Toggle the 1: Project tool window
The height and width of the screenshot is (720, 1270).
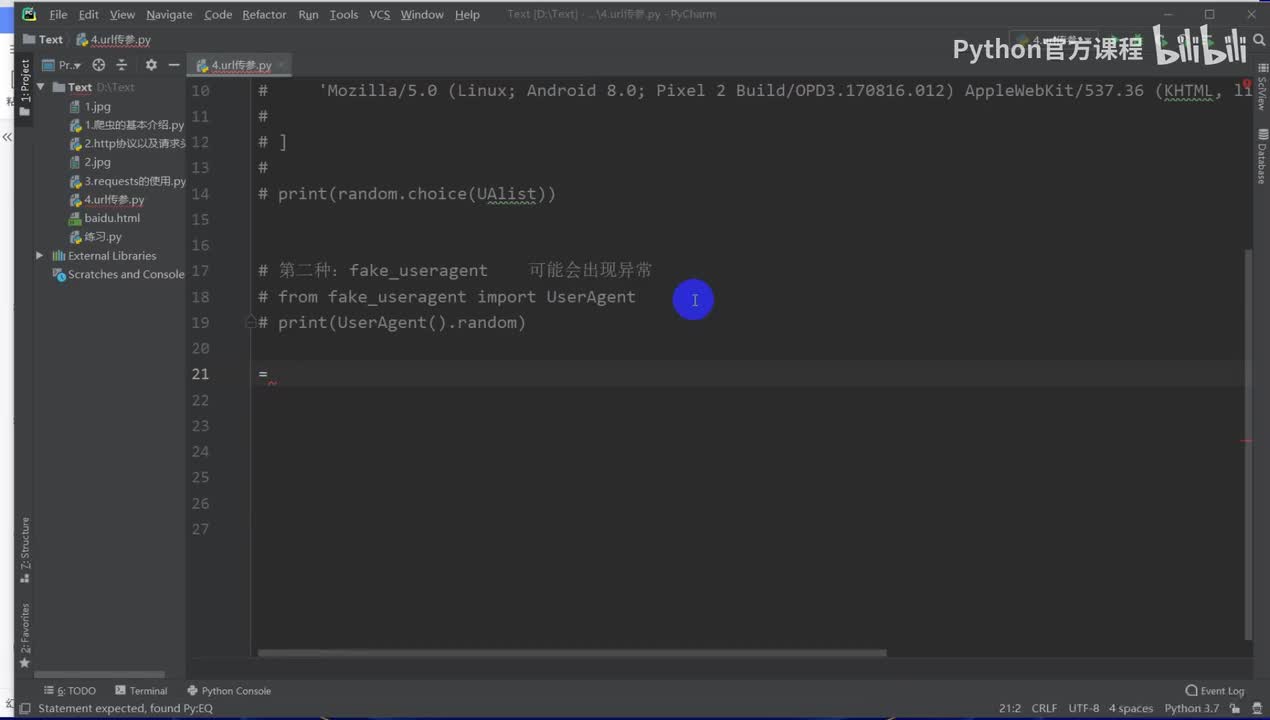click(x=25, y=87)
